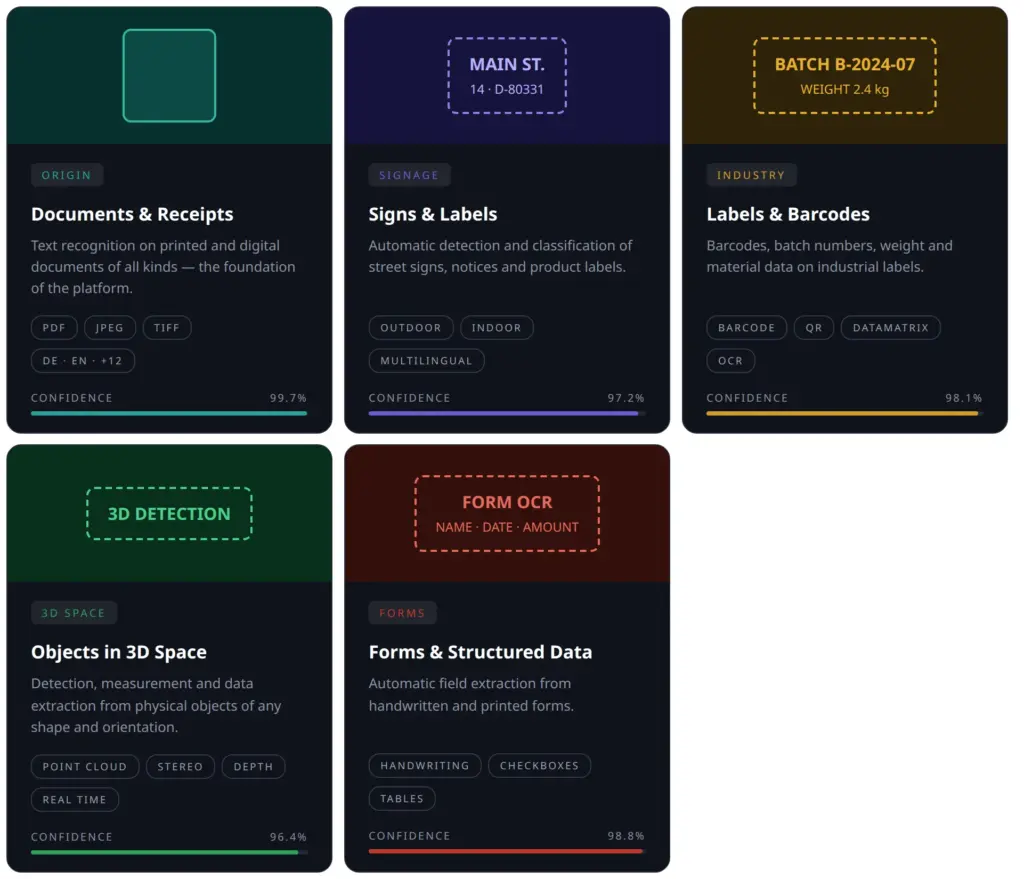Screen dimensions: 1024x879
Task: Click the purple 97.2% confidence bar
Action: (x=507, y=413)
